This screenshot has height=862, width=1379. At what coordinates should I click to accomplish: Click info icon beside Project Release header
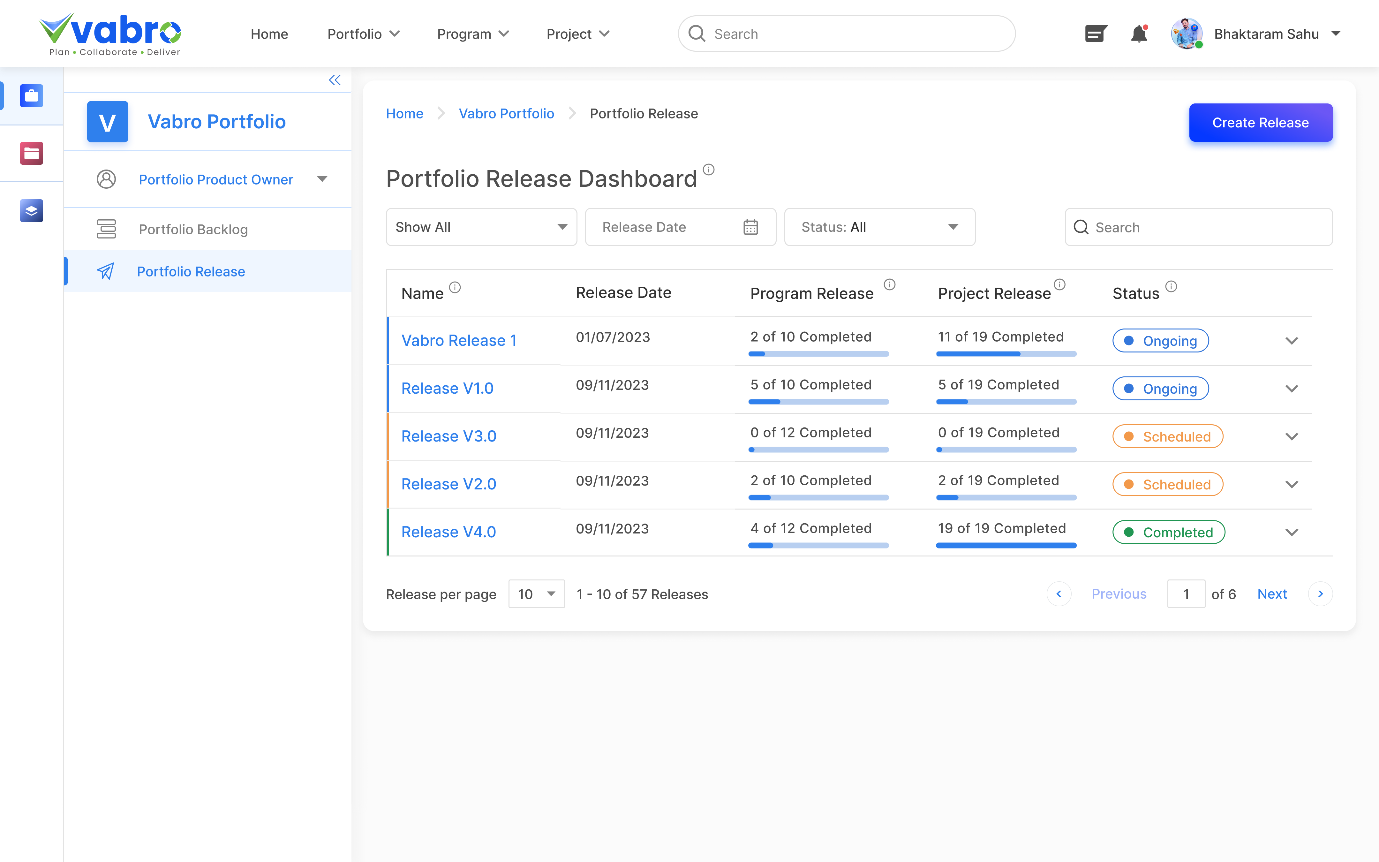(1060, 285)
